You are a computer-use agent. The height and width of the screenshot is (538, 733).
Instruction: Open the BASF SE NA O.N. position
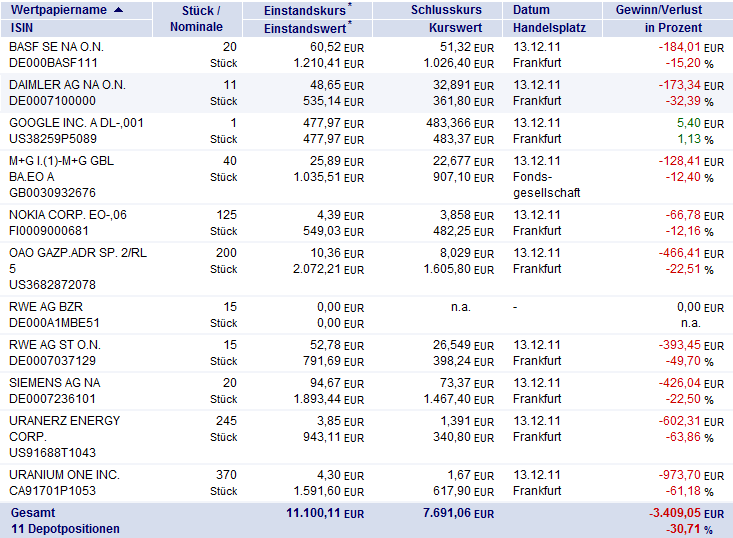click(x=56, y=47)
